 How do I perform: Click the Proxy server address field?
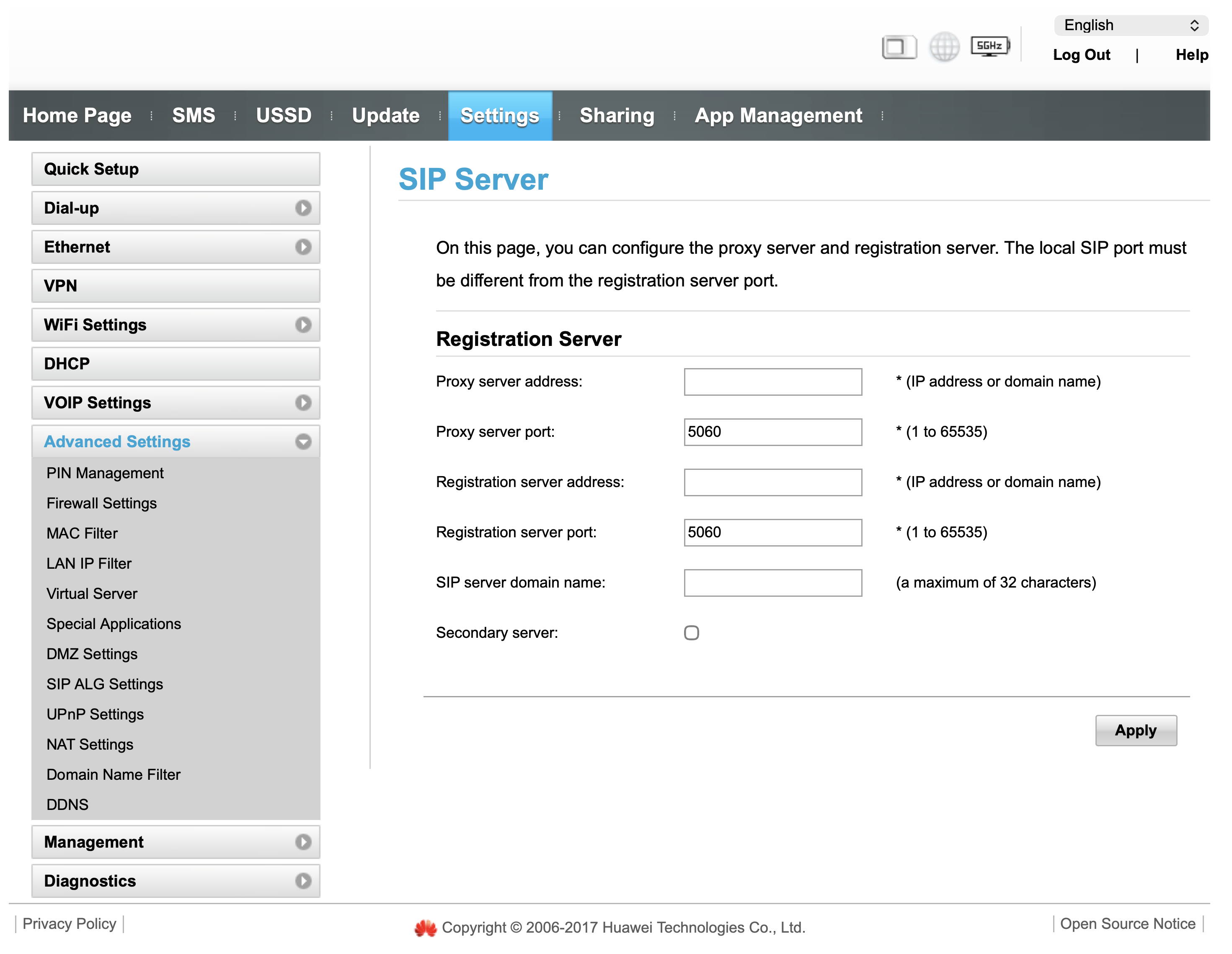pos(772,382)
